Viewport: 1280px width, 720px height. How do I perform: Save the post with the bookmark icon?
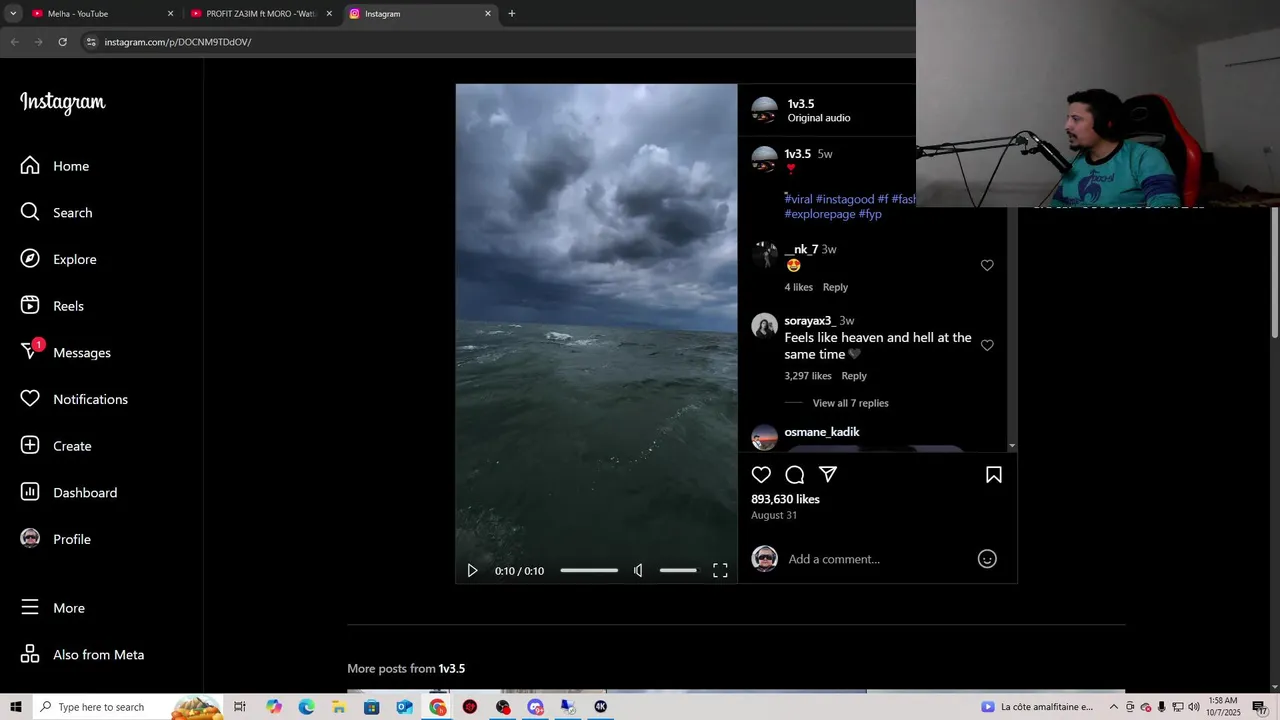[x=994, y=475]
